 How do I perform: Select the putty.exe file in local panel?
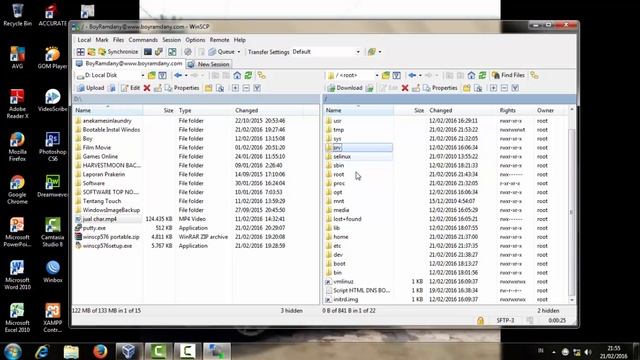(x=94, y=228)
